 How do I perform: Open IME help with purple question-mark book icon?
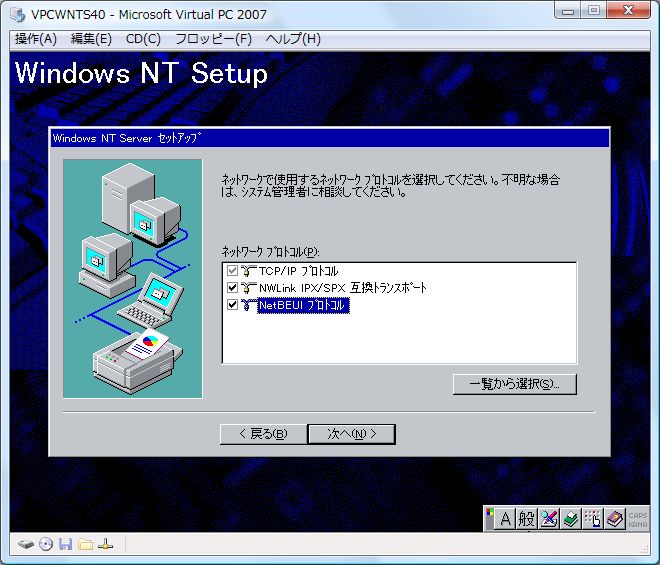tap(615, 519)
